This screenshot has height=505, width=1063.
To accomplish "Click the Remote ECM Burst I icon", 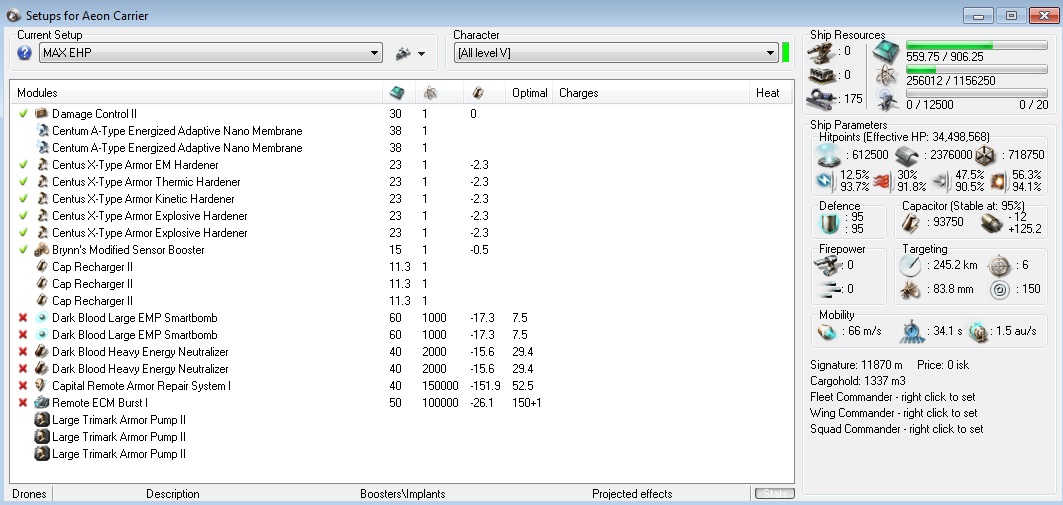I will (41, 403).
